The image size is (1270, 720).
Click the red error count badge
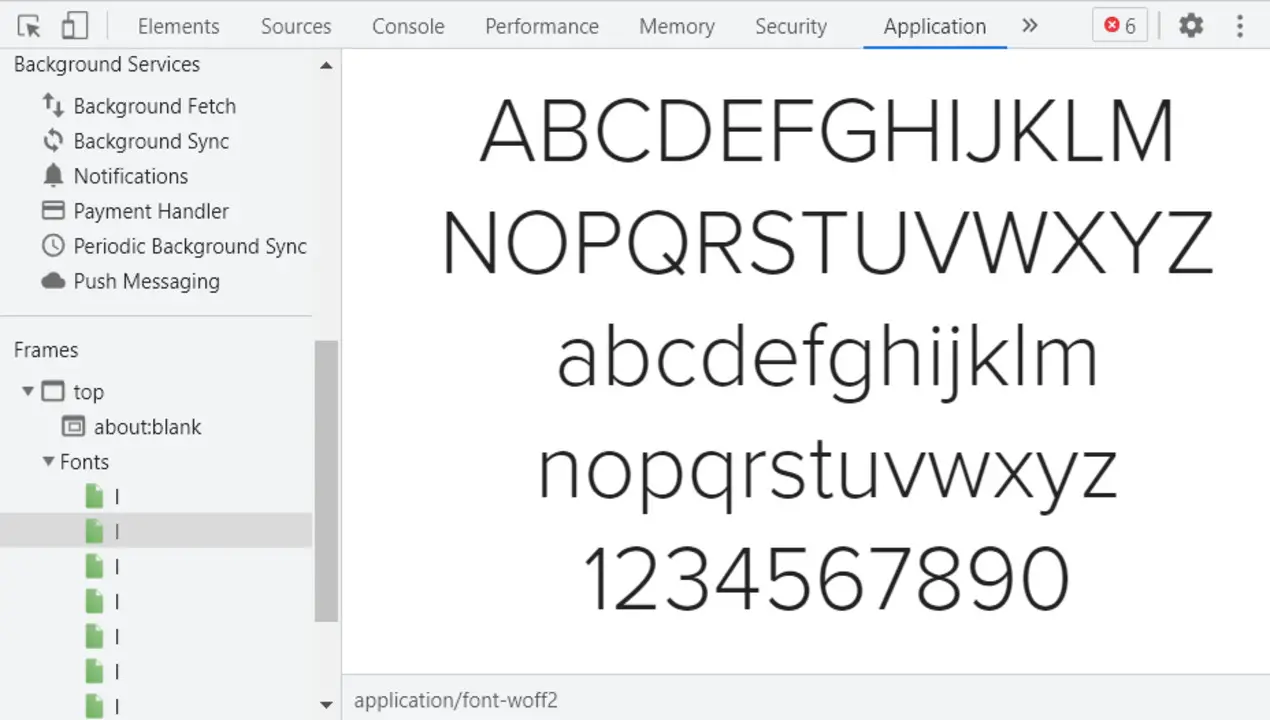click(x=1120, y=26)
